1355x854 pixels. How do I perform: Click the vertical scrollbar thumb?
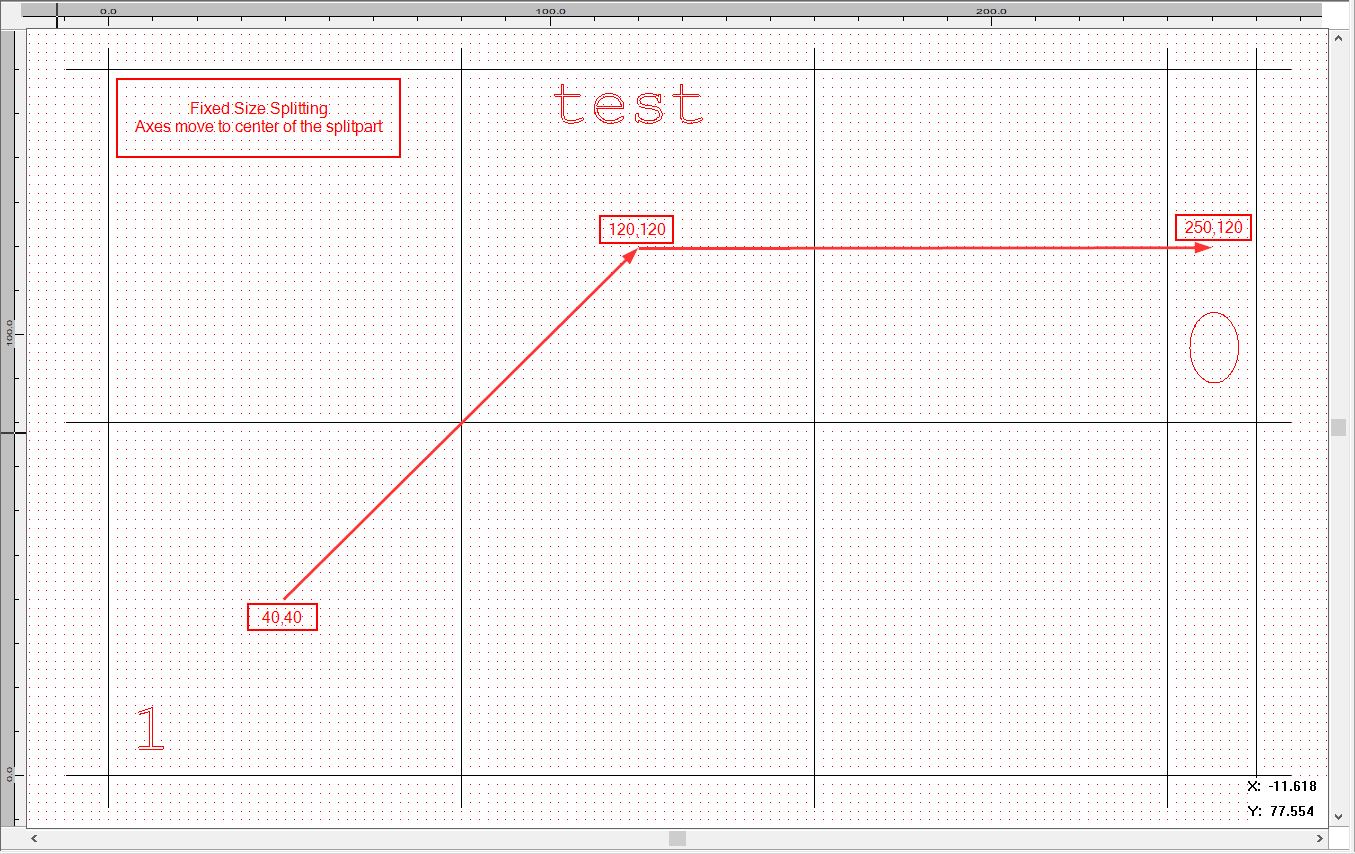click(1338, 427)
